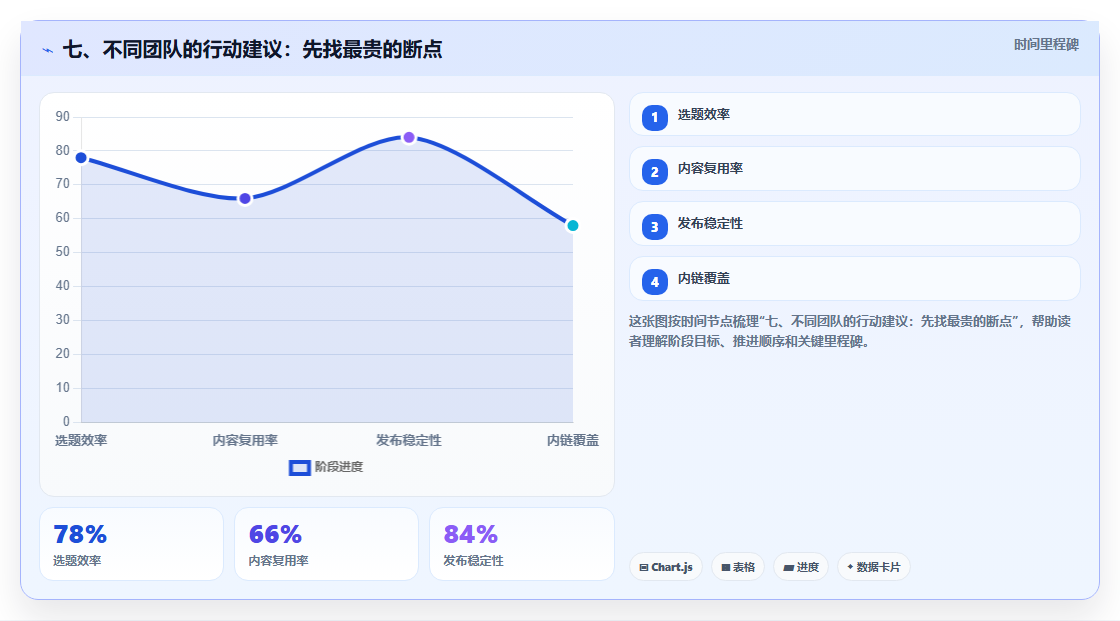Click the section title 七、不同团队的行动建议
This screenshot has height=621, width=1120.
click(252, 49)
